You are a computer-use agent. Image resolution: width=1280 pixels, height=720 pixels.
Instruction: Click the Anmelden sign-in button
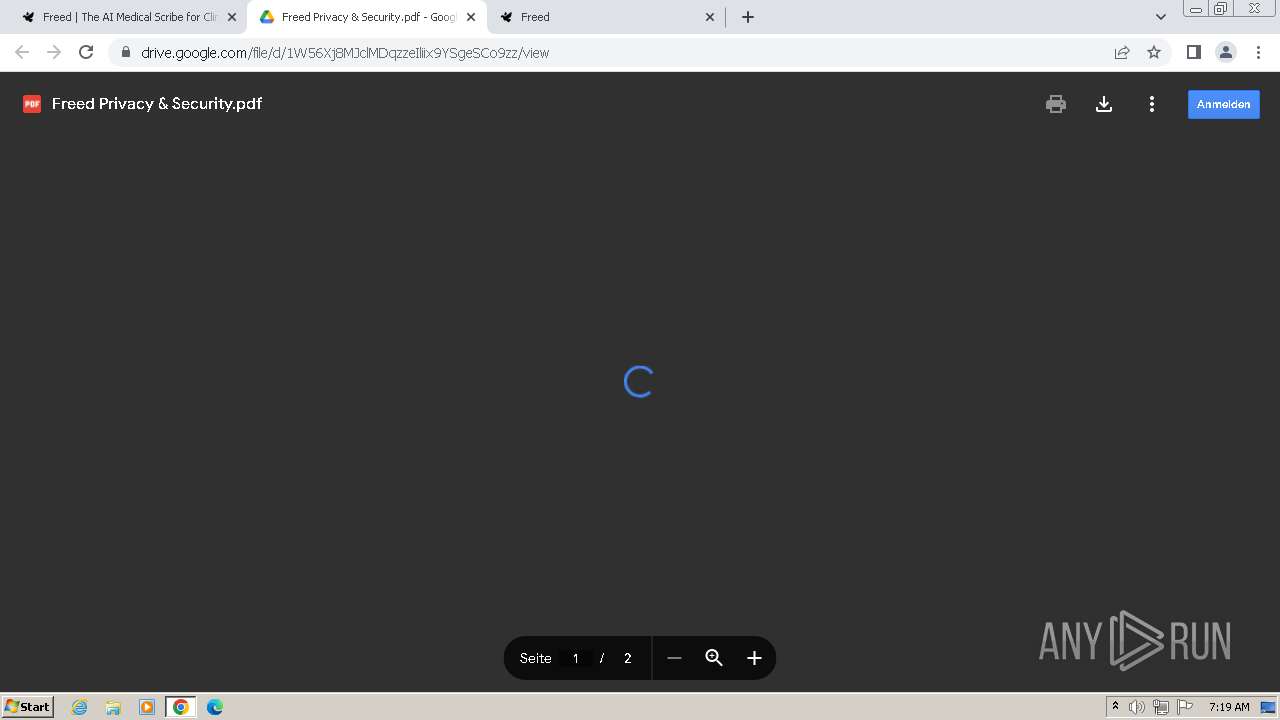click(1224, 104)
